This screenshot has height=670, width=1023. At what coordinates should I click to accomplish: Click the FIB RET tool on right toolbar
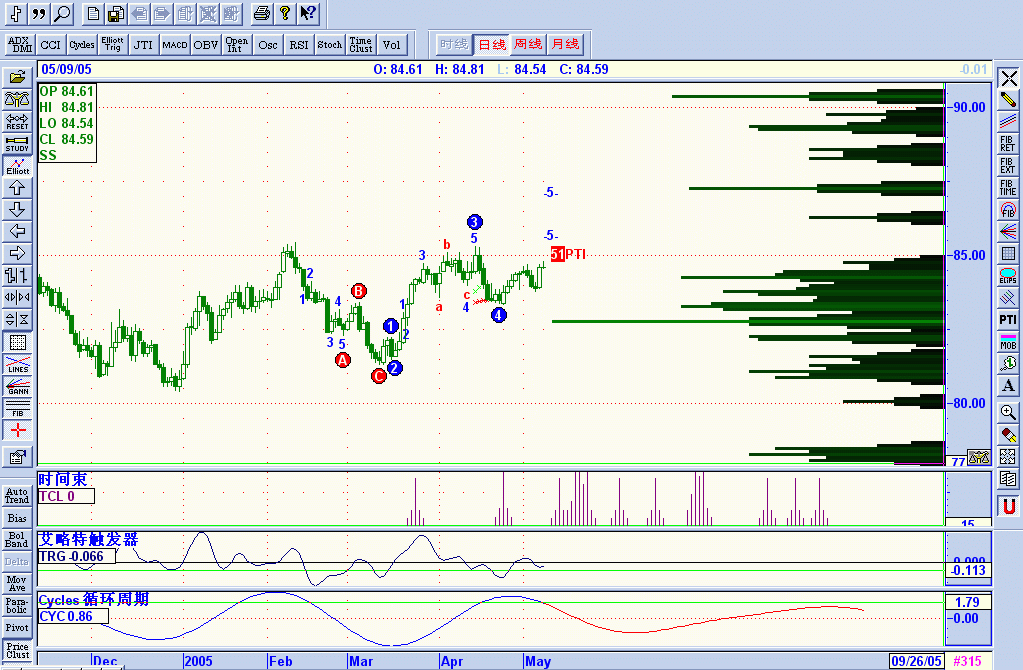point(1009,144)
